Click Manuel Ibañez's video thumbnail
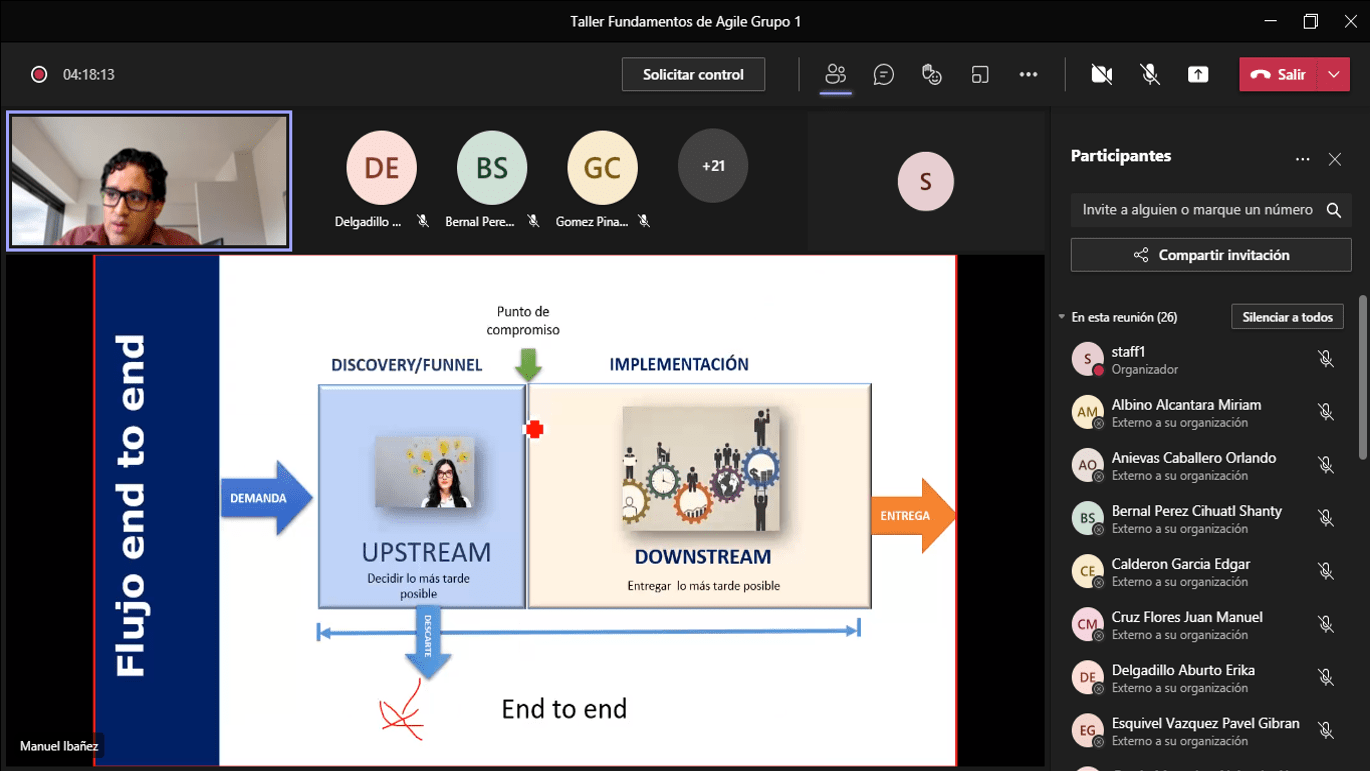 click(x=149, y=181)
